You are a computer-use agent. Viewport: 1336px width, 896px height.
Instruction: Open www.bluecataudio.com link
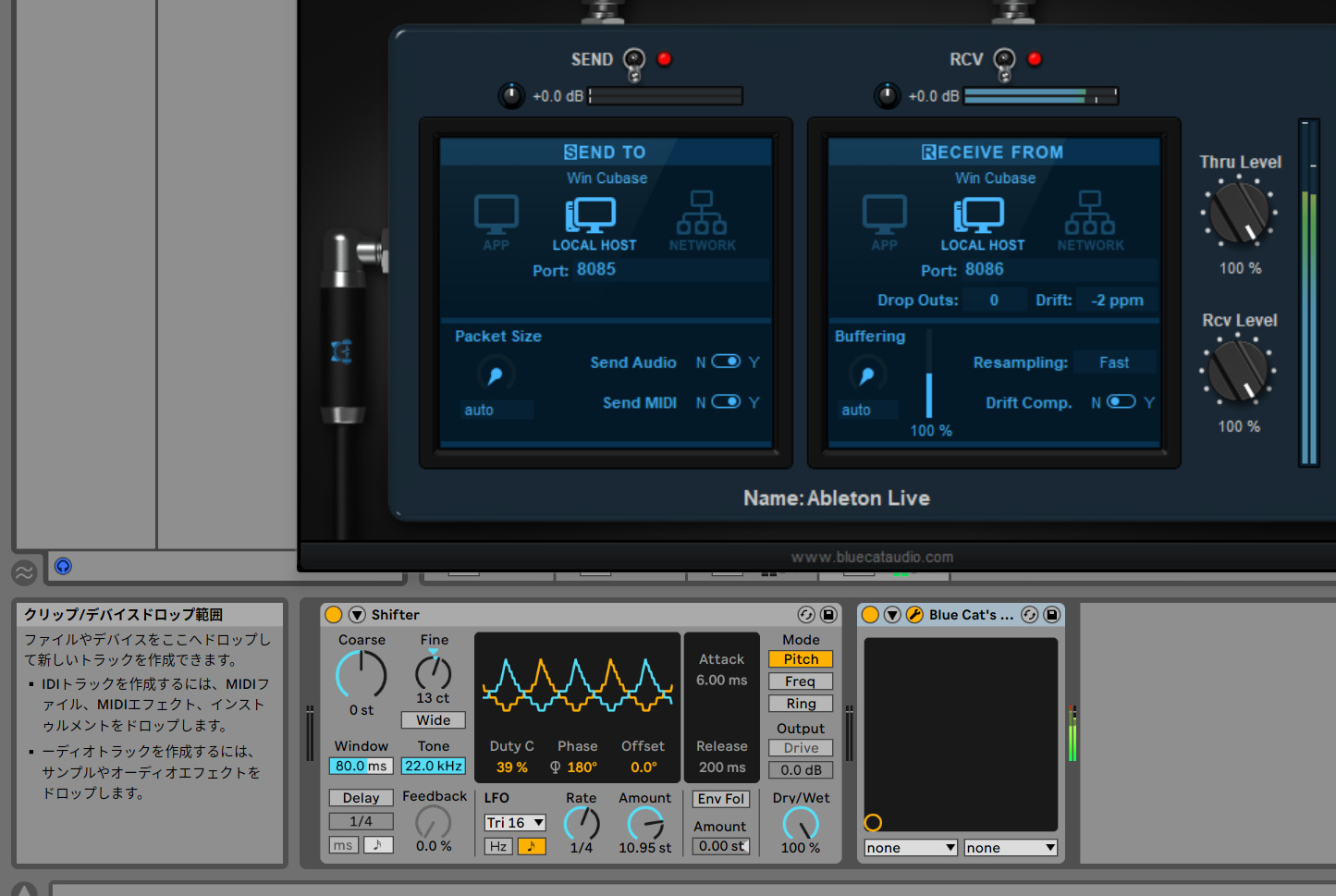click(x=872, y=557)
